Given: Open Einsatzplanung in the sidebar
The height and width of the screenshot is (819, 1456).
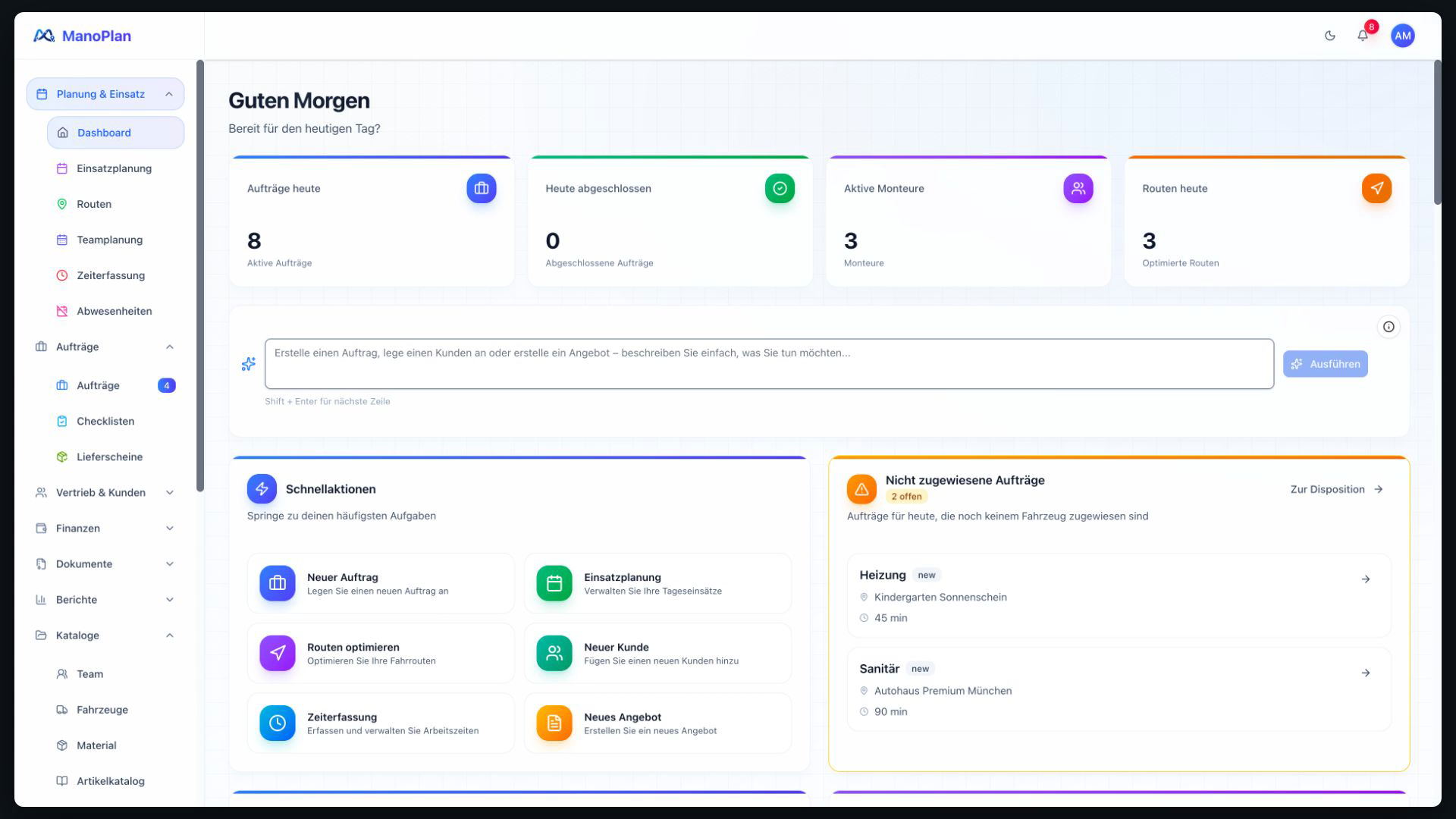Looking at the screenshot, I should (x=115, y=168).
